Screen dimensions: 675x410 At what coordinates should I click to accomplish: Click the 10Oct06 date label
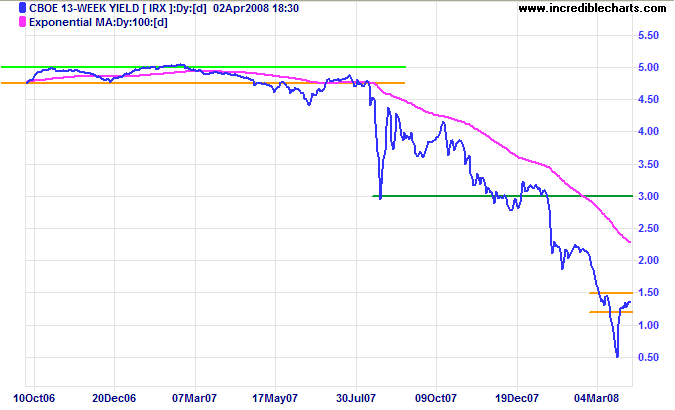click(x=34, y=398)
